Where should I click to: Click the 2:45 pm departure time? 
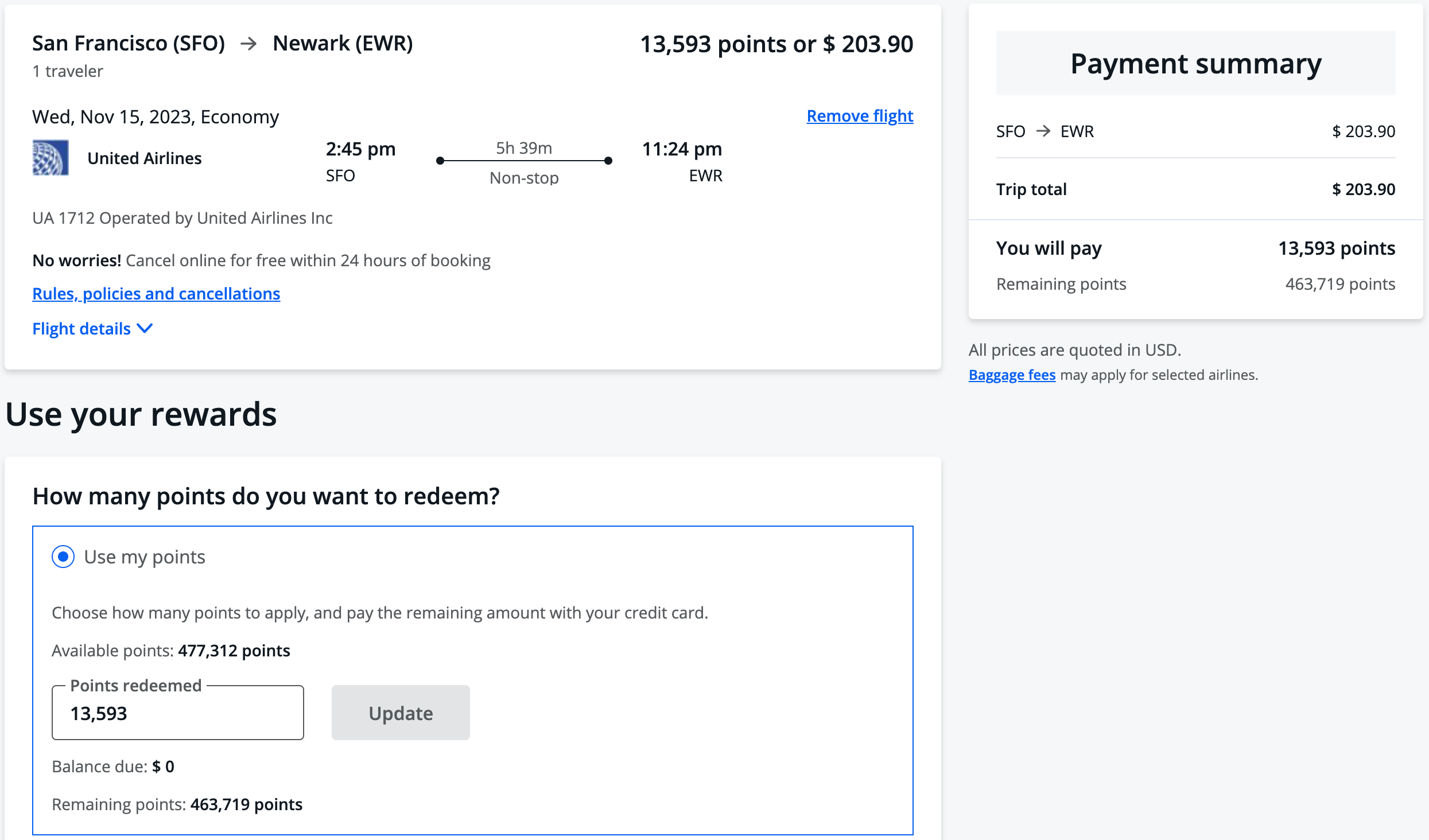coord(360,149)
